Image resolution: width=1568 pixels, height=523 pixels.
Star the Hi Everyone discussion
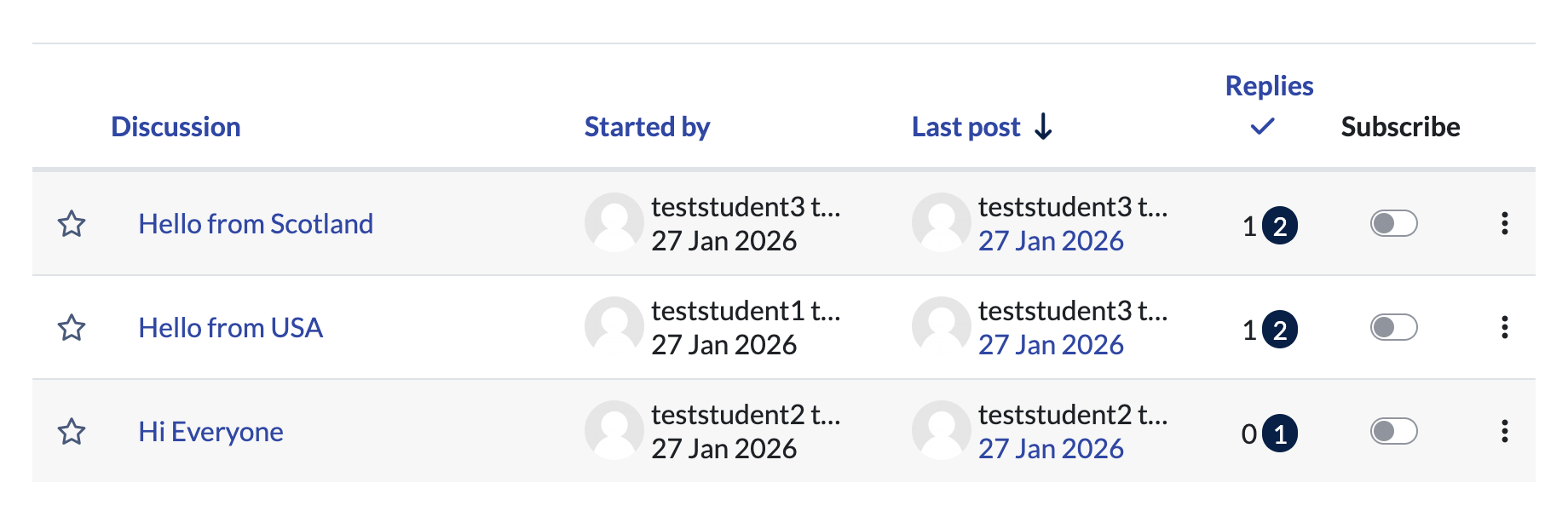point(72,432)
